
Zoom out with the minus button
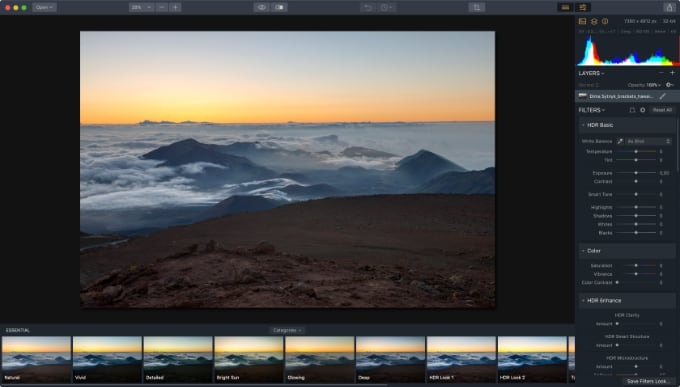[x=162, y=7]
